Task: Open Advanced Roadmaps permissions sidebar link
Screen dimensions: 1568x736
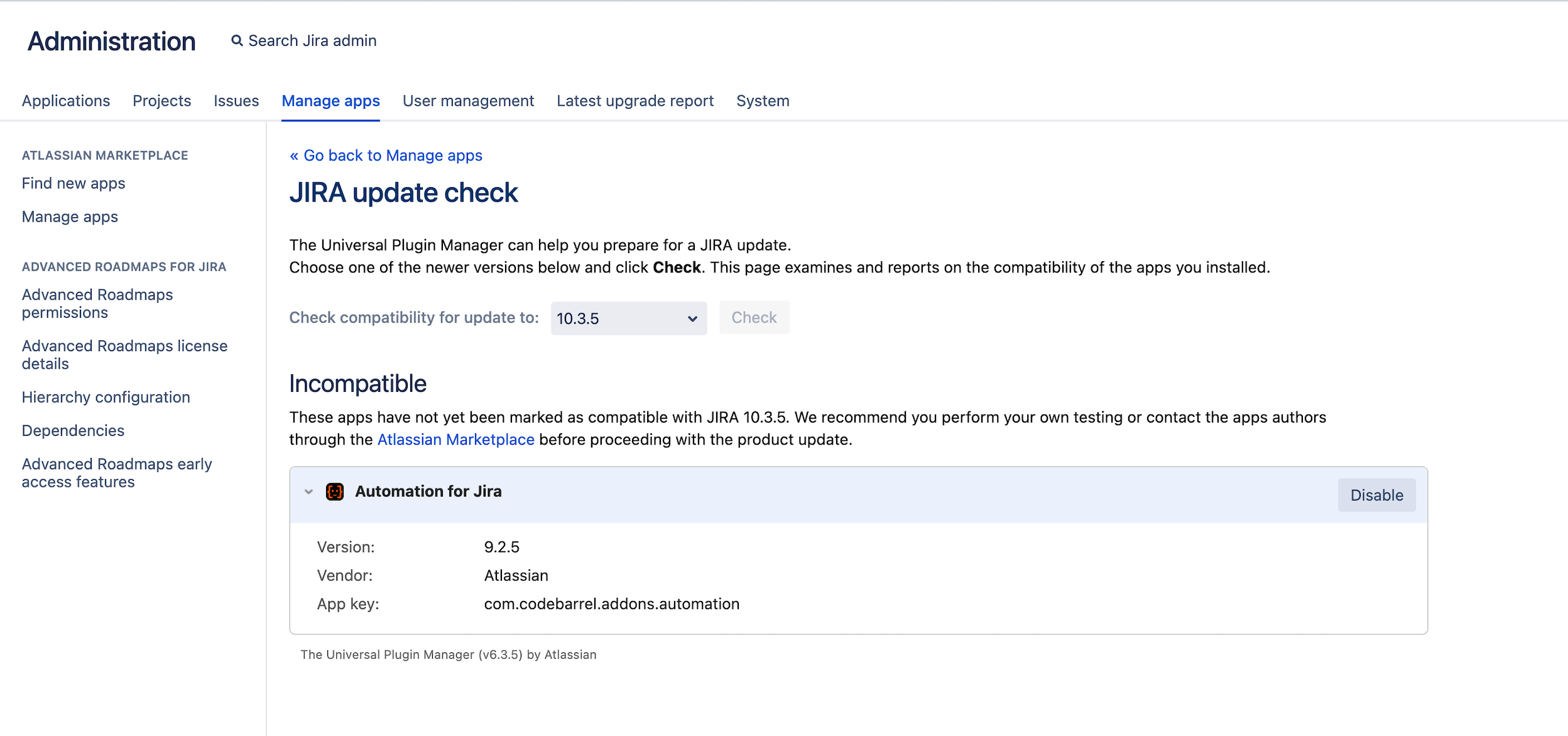Action: 97,303
